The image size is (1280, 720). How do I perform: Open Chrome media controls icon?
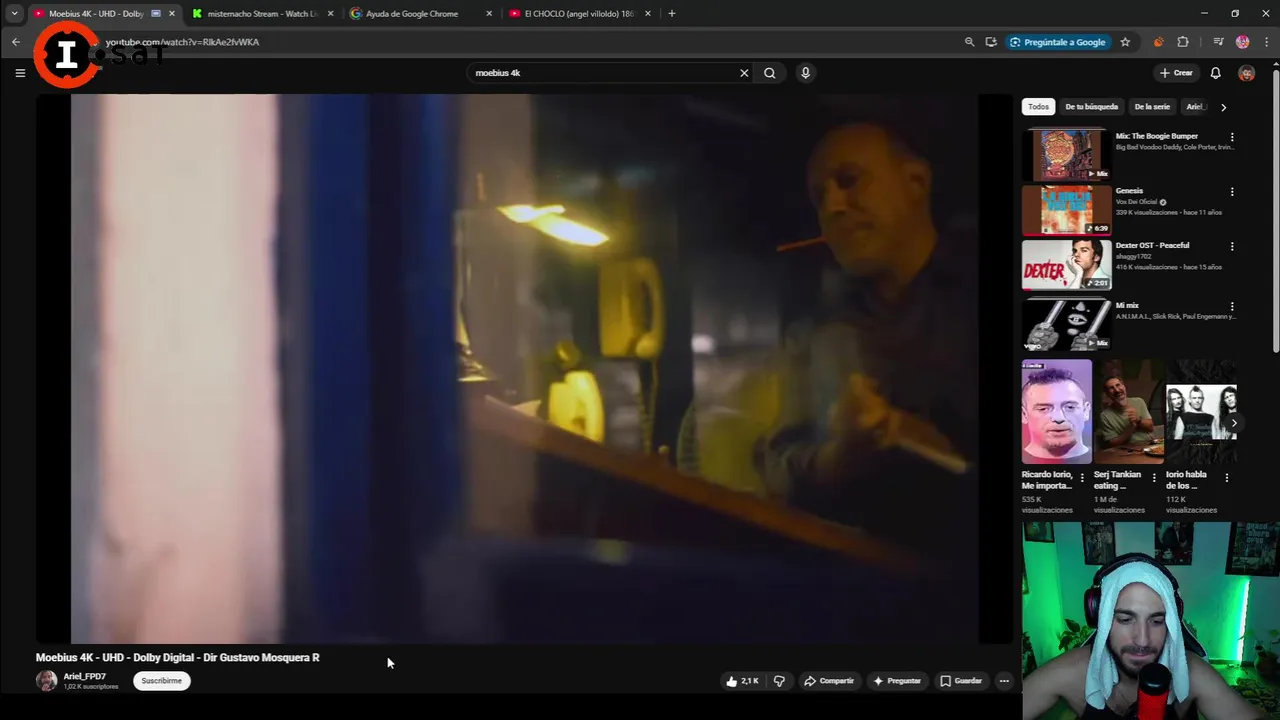tap(1218, 42)
